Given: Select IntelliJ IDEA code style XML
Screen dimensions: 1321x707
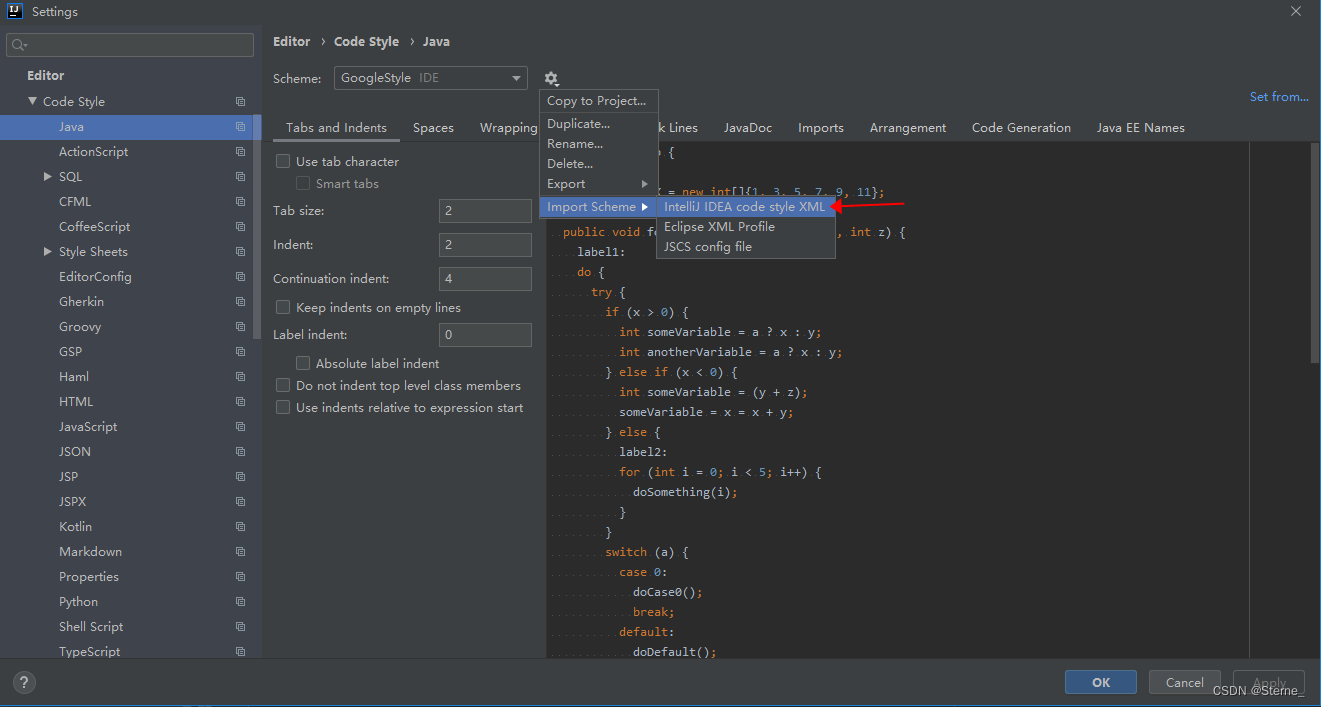Looking at the screenshot, I should 745,207.
